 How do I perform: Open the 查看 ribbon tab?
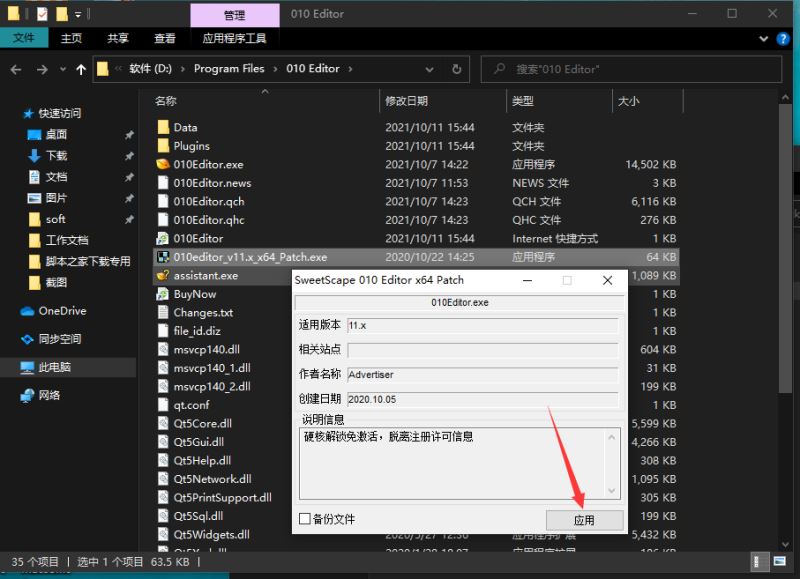tap(164, 38)
